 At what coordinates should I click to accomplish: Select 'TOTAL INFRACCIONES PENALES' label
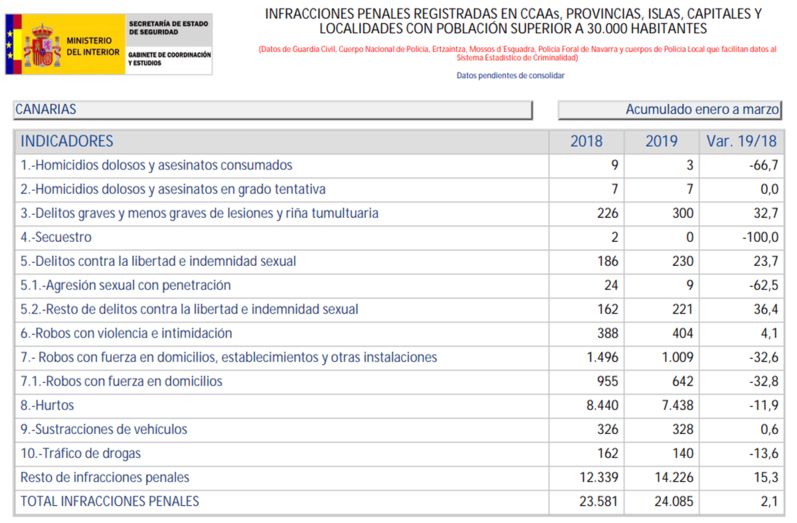(x=110, y=502)
